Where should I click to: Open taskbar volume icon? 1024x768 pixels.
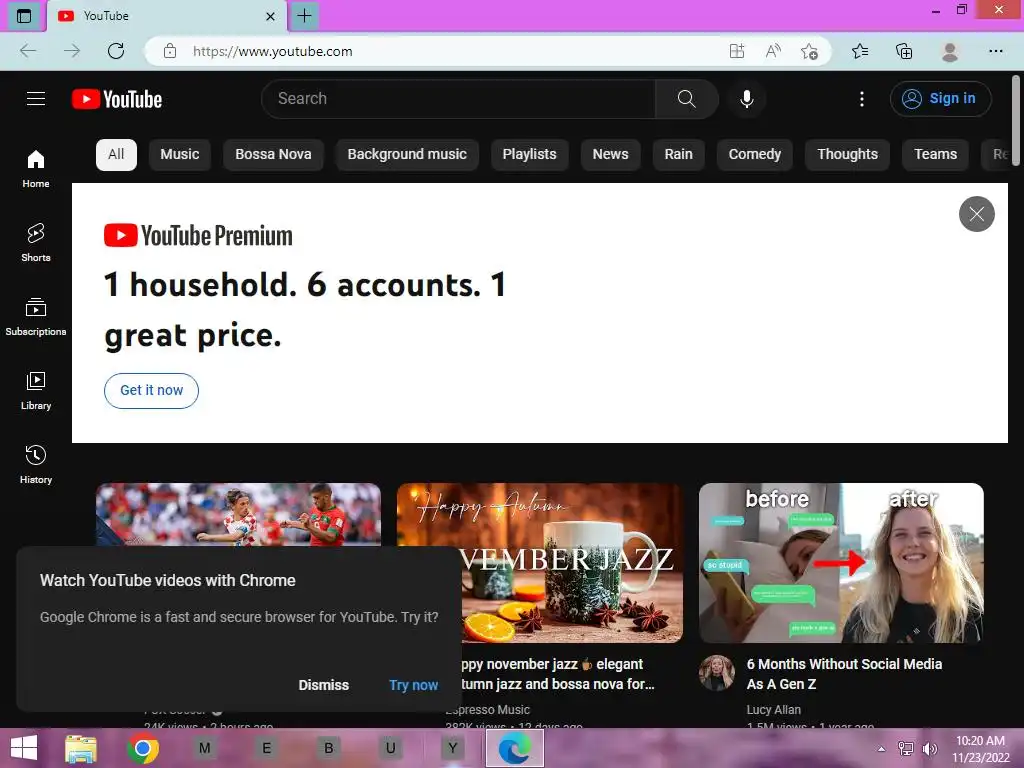[929, 749]
